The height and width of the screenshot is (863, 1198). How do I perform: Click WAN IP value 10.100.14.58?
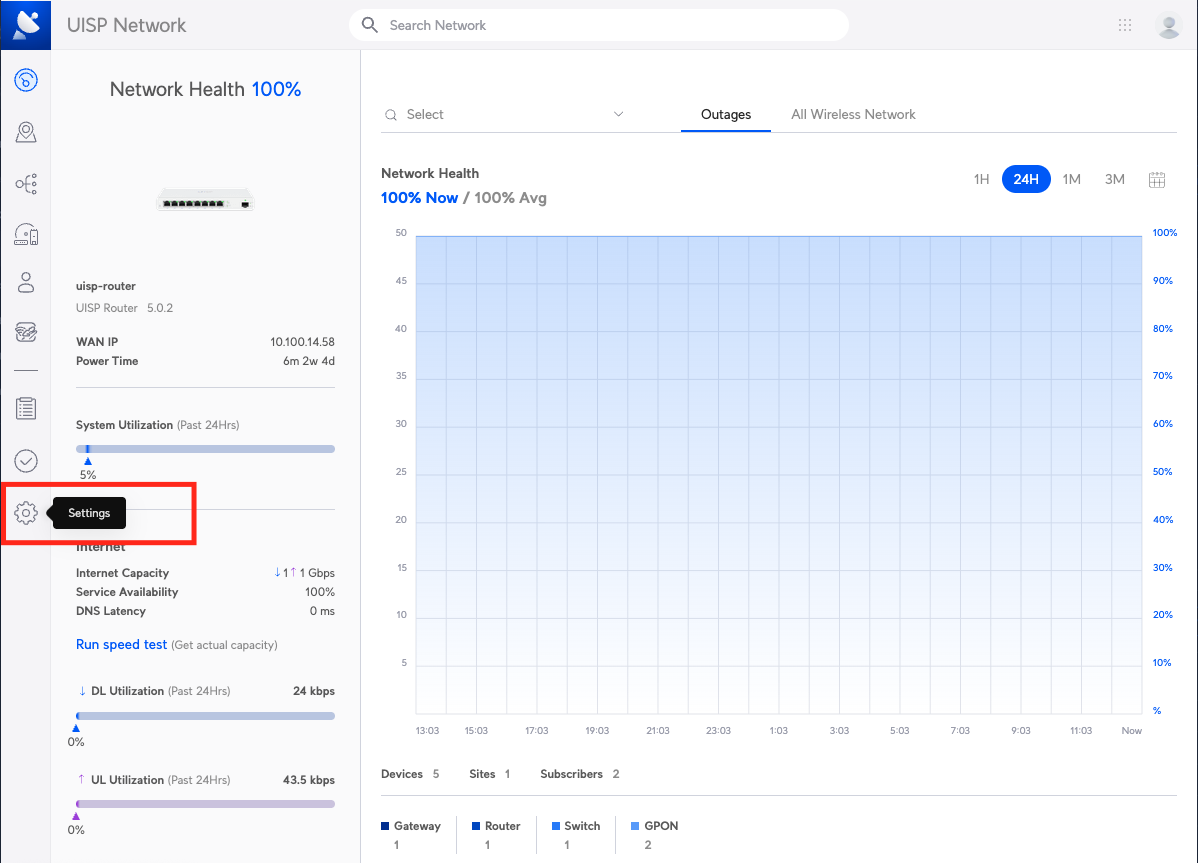click(303, 342)
